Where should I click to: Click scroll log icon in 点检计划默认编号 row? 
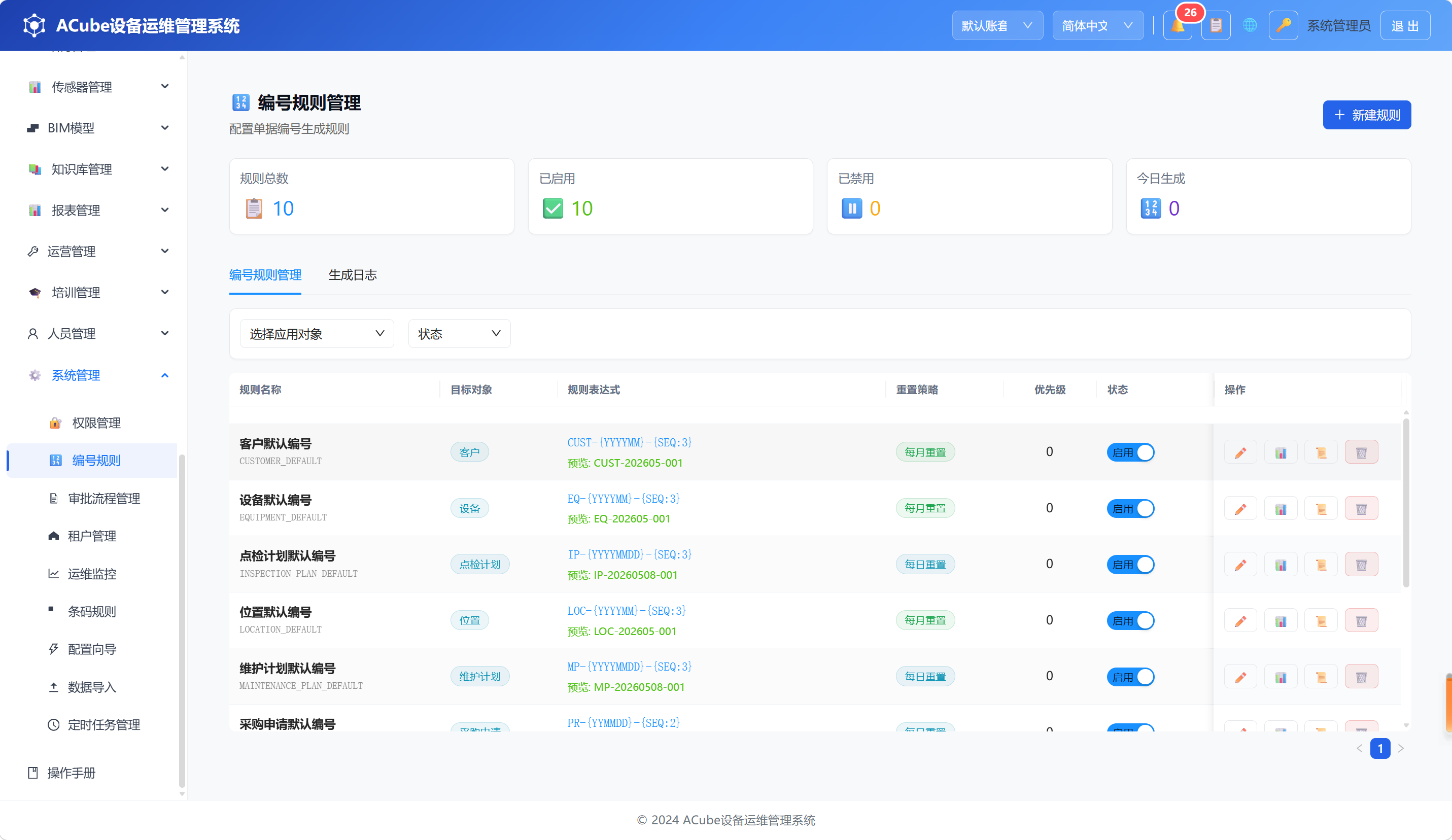(1321, 565)
